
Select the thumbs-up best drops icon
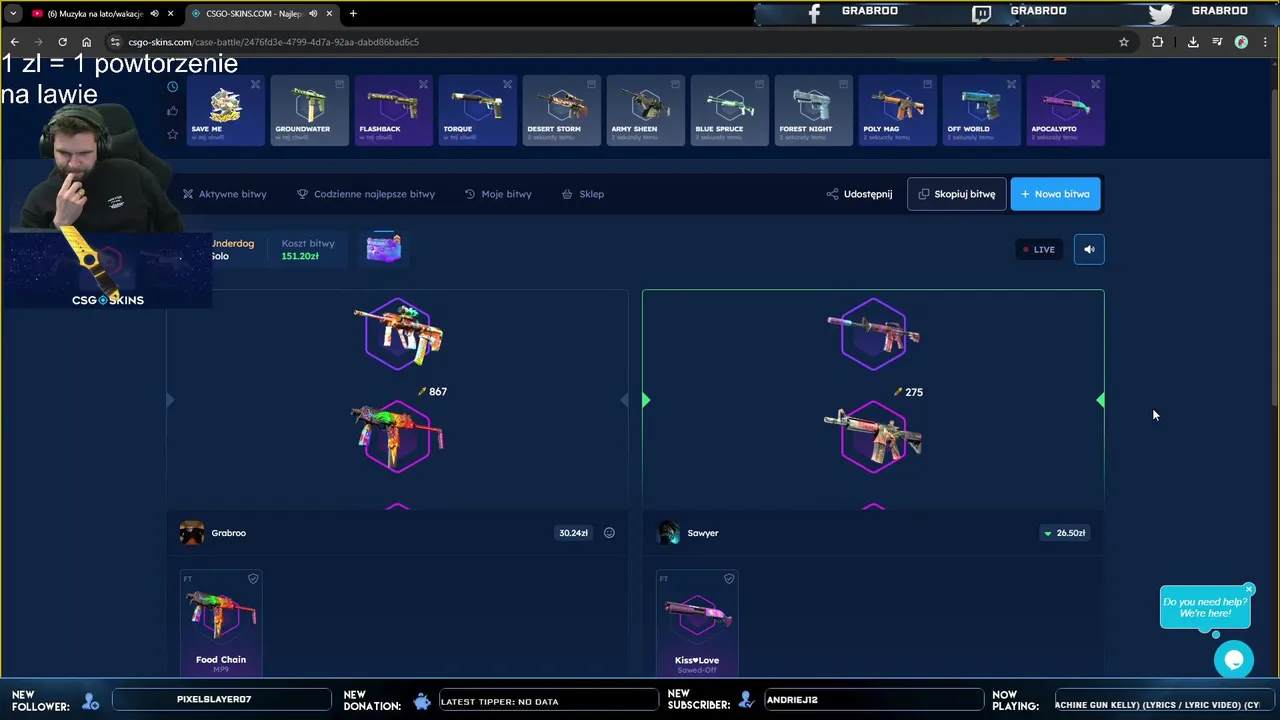pos(172,111)
